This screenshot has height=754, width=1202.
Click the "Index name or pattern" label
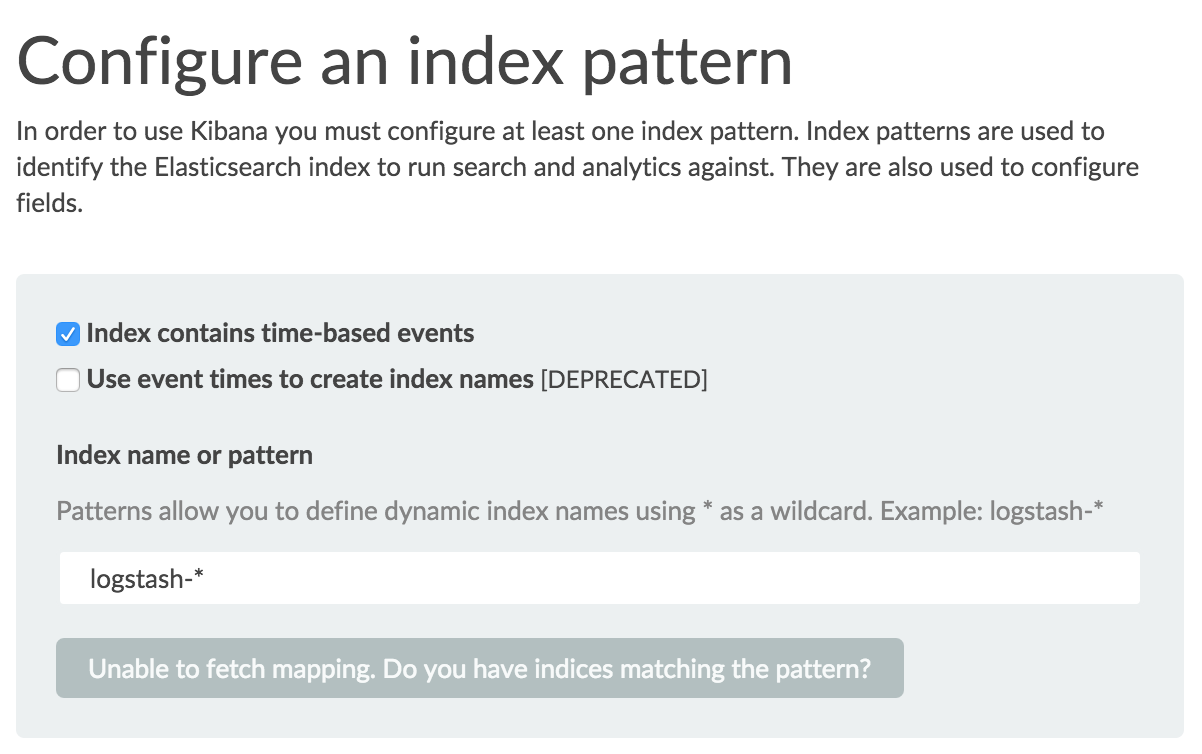[x=184, y=455]
